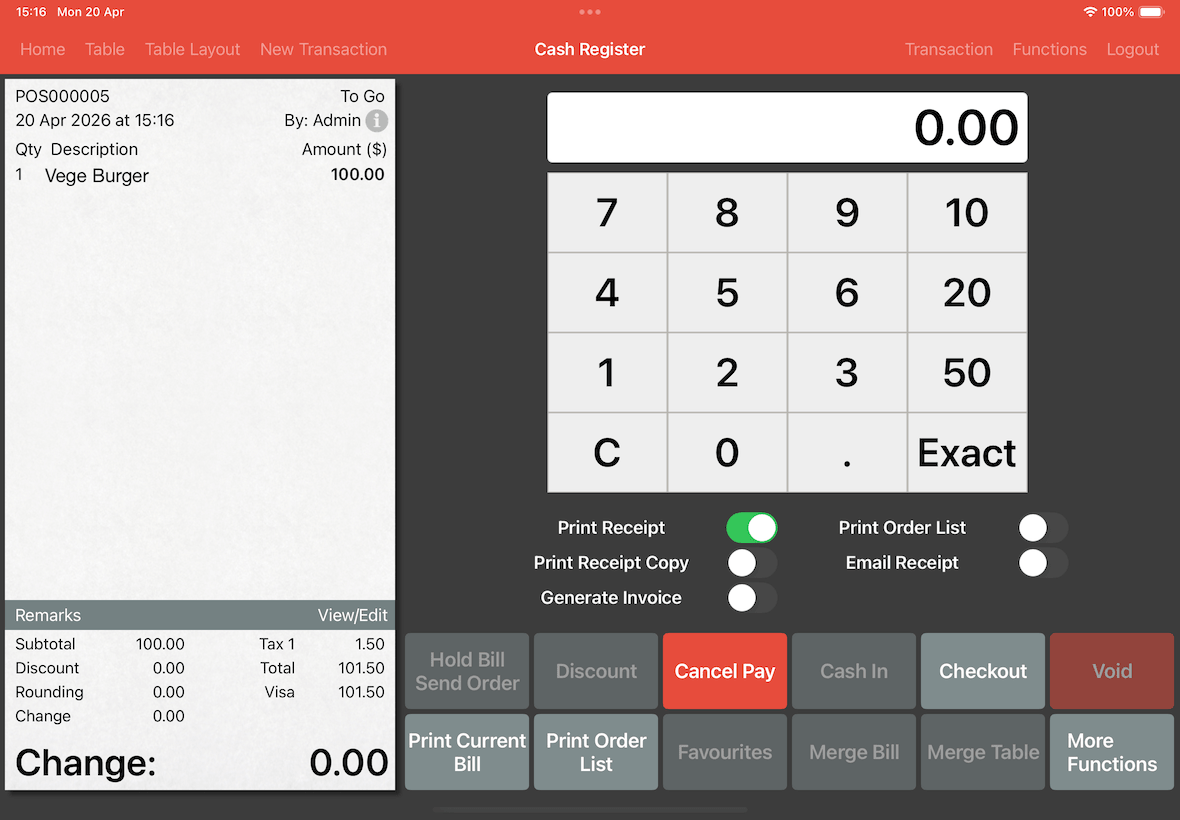
Task: Tap the quick amount 20 key
Action: coord(967,293)
